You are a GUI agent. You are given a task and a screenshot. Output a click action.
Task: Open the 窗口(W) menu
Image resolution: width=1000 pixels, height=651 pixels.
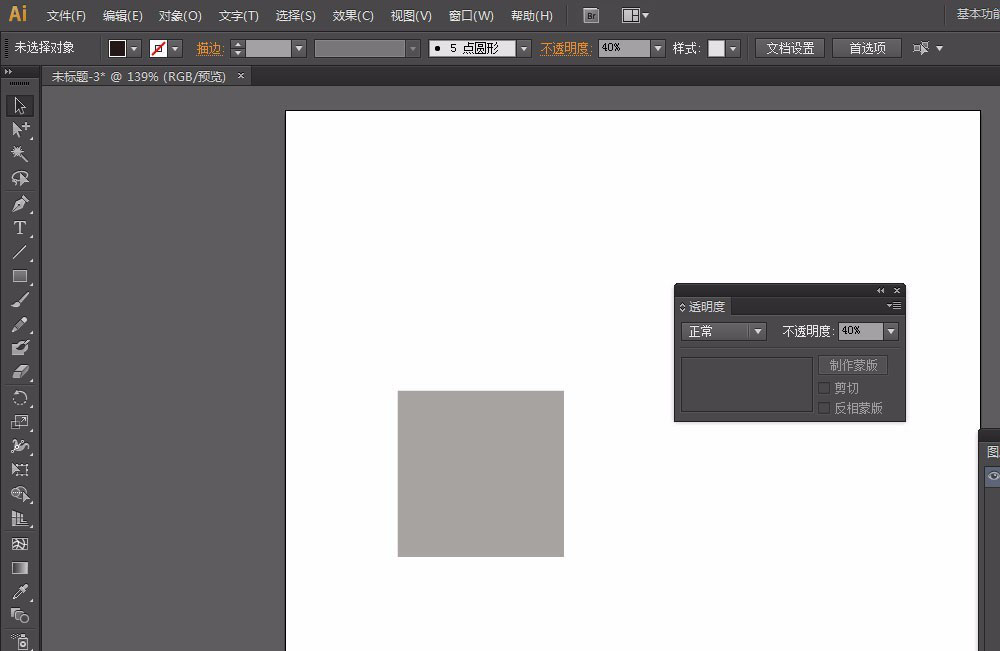click(471, 16)
